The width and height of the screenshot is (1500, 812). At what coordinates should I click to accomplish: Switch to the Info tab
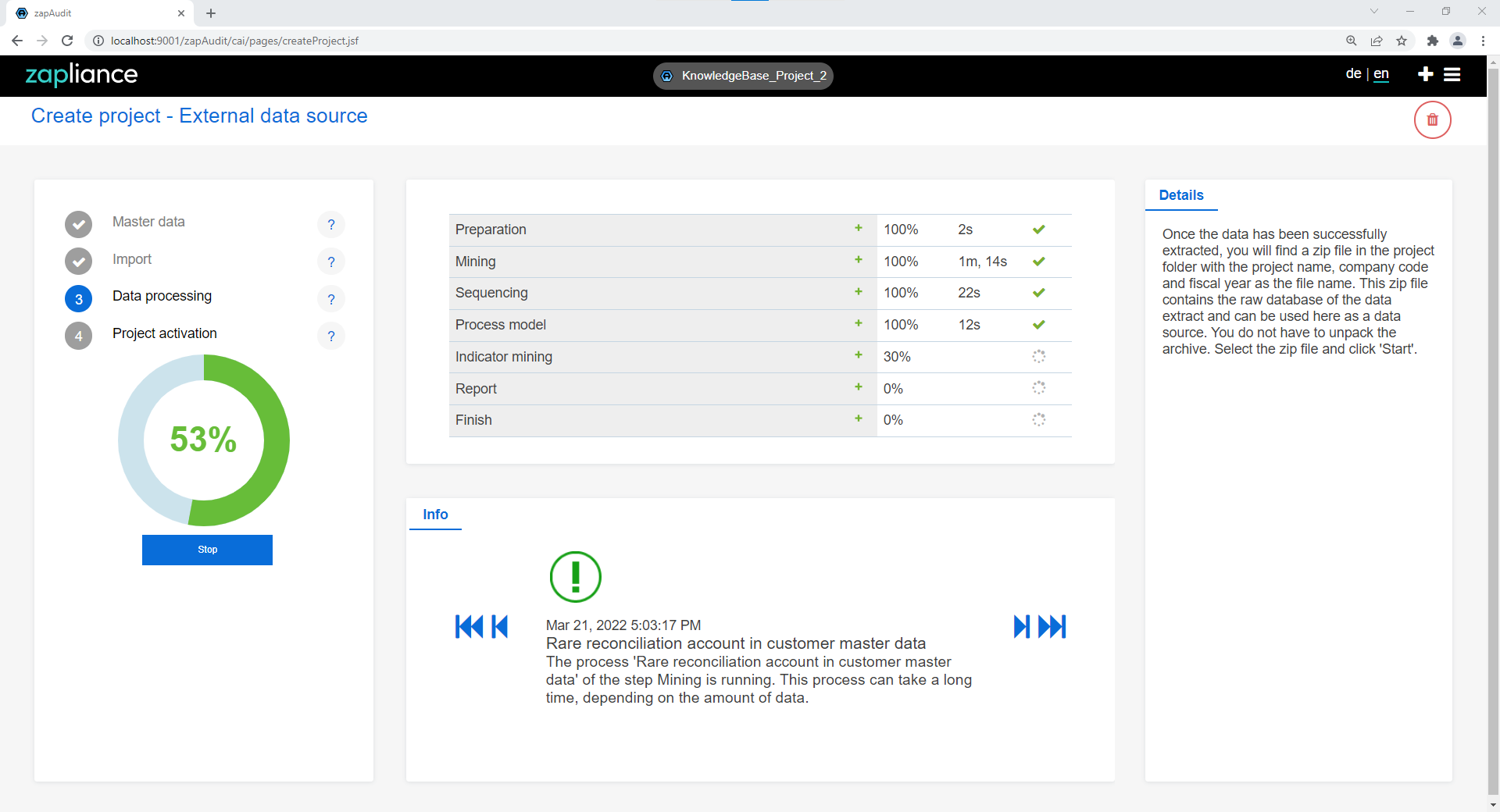(x=435, y=515)
